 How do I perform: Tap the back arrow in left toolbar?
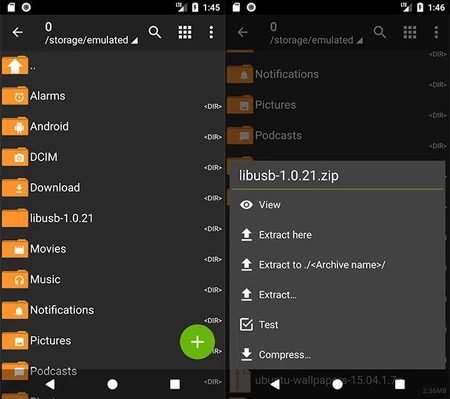18,32
